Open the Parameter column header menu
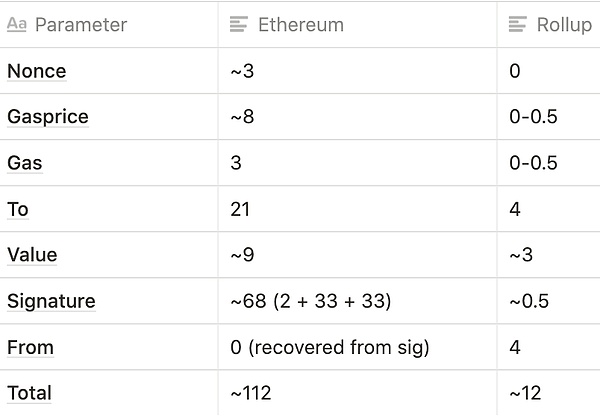 80,25
